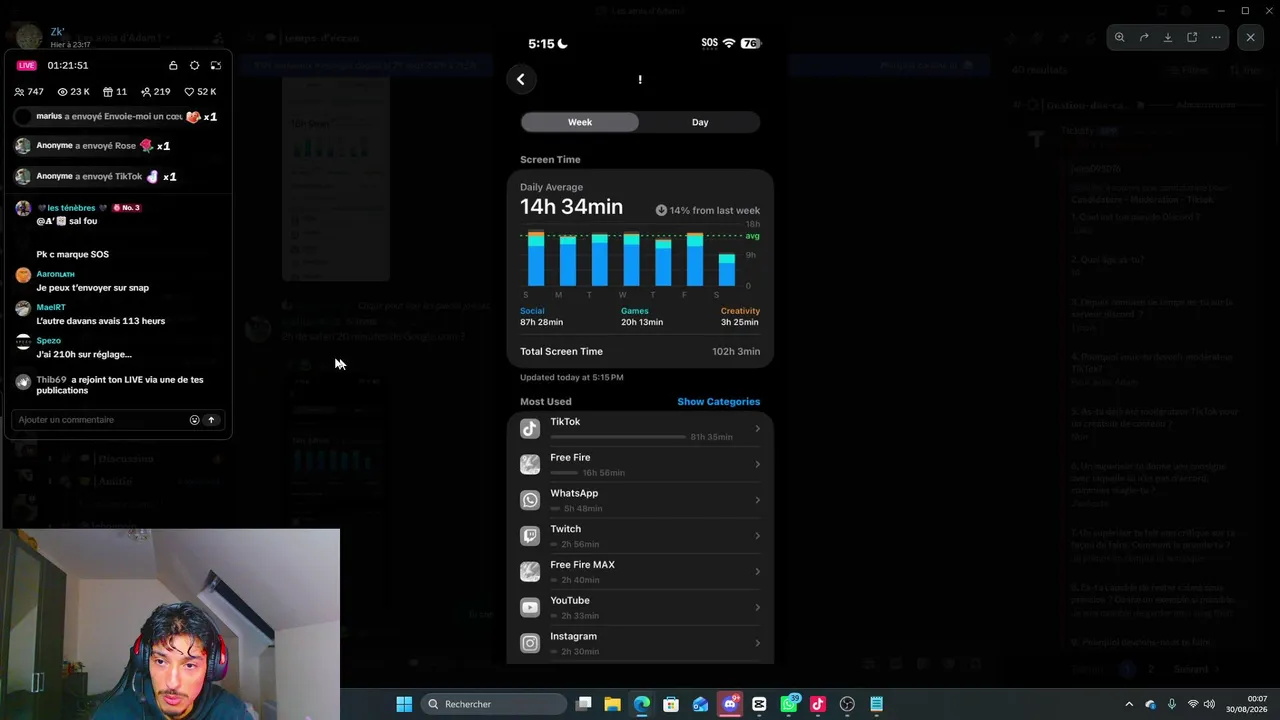Viewport: 1280px width, 720px height.
Task: Open File Explorer from the taskbar
Action: coord(613,704)
